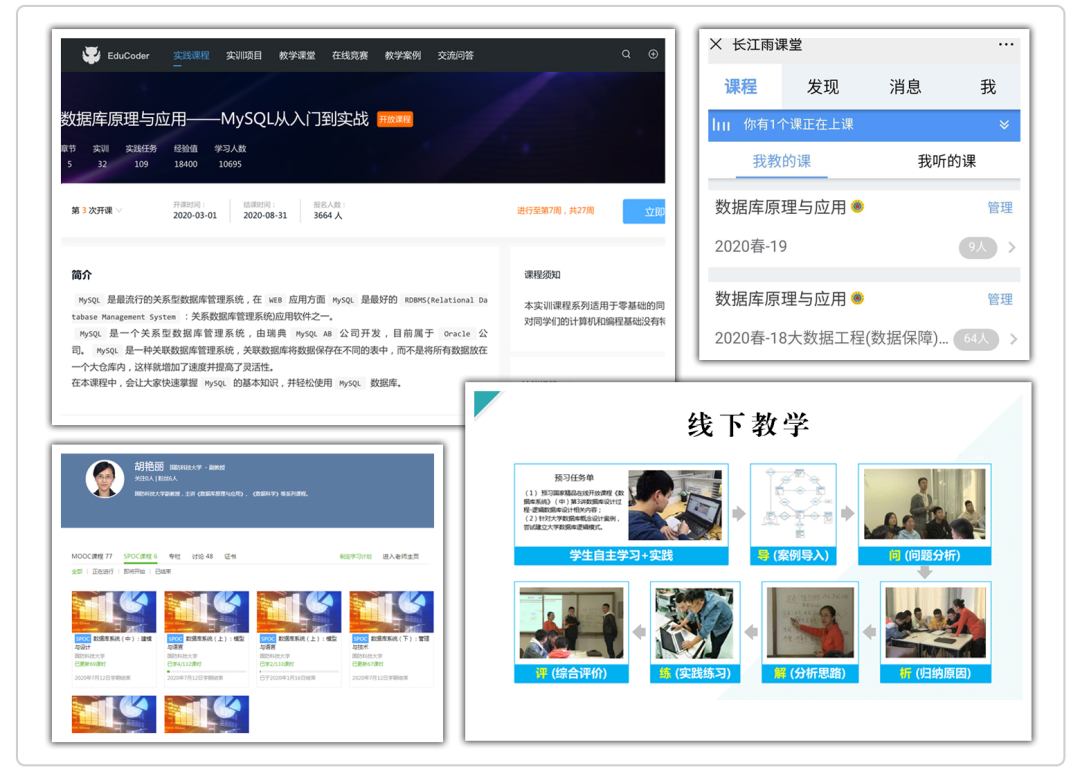This screenshot has width=1080, height=774.
Task: Open the 数据库系统(中):建模与设计 course thumbnail
Action: (x=114, y=611)
